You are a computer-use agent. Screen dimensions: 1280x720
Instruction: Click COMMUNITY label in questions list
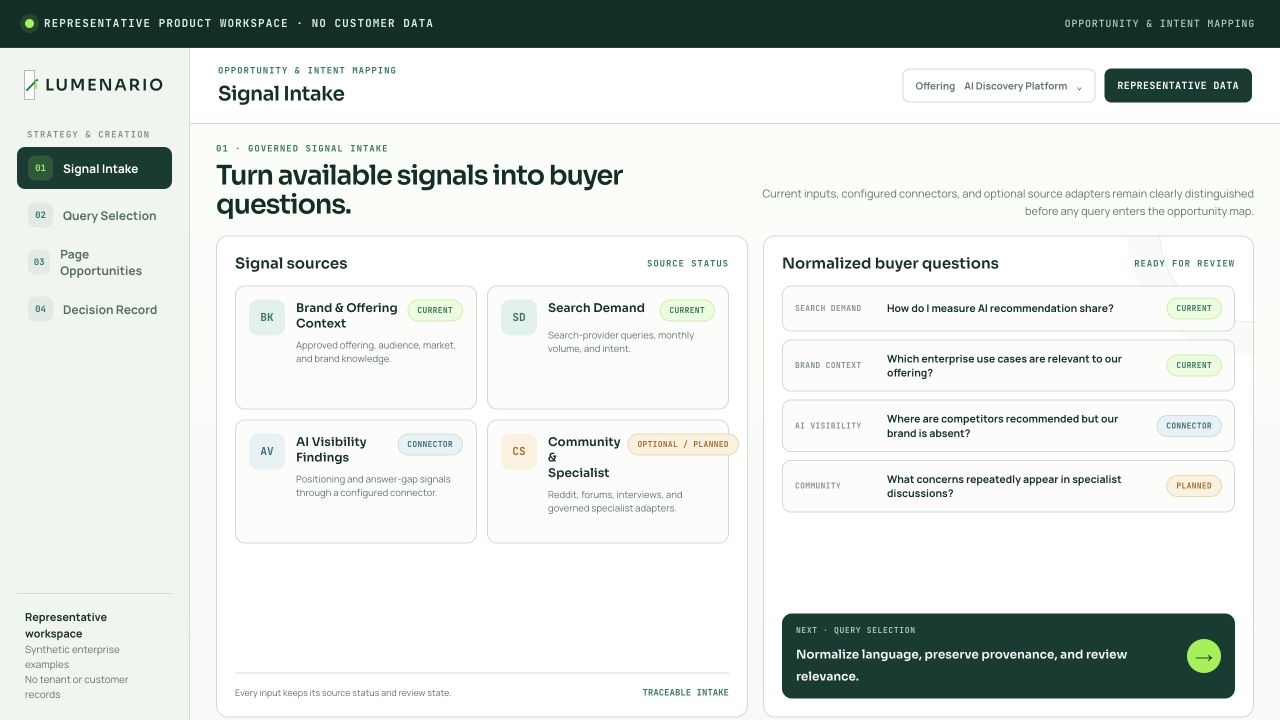pos(818,486)
